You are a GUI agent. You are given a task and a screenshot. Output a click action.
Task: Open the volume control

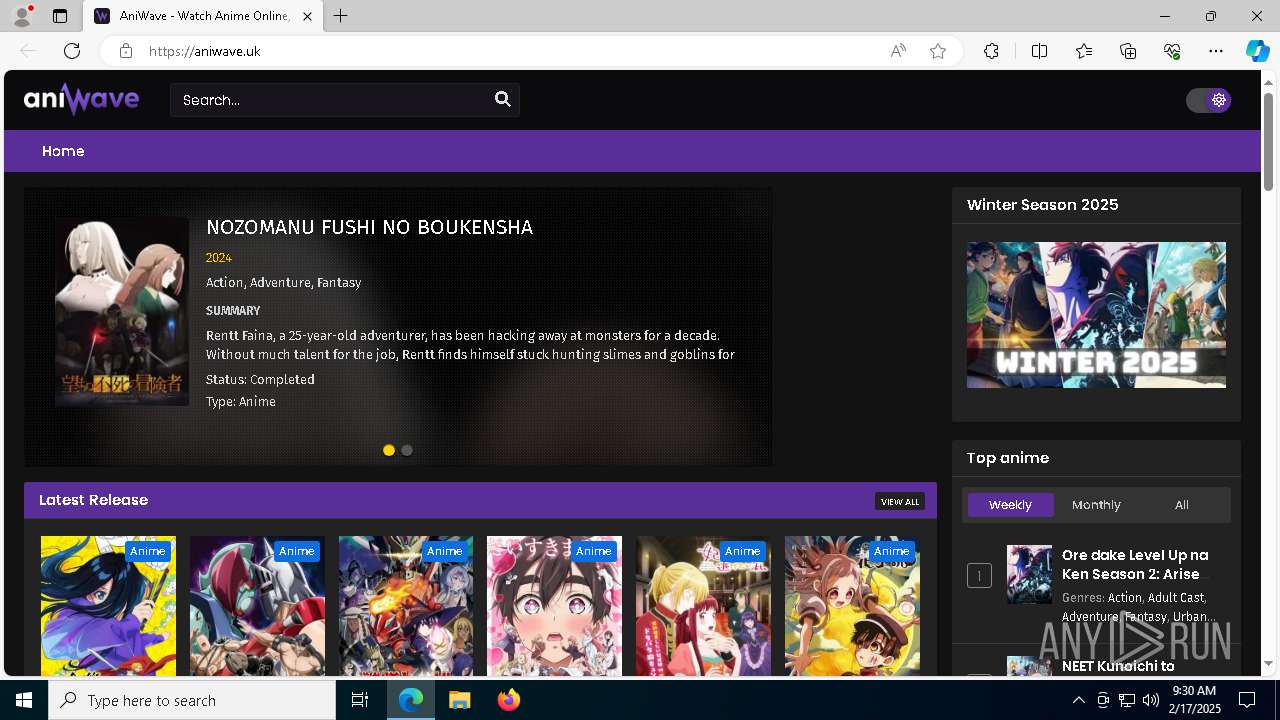[x=1150, y=700]
